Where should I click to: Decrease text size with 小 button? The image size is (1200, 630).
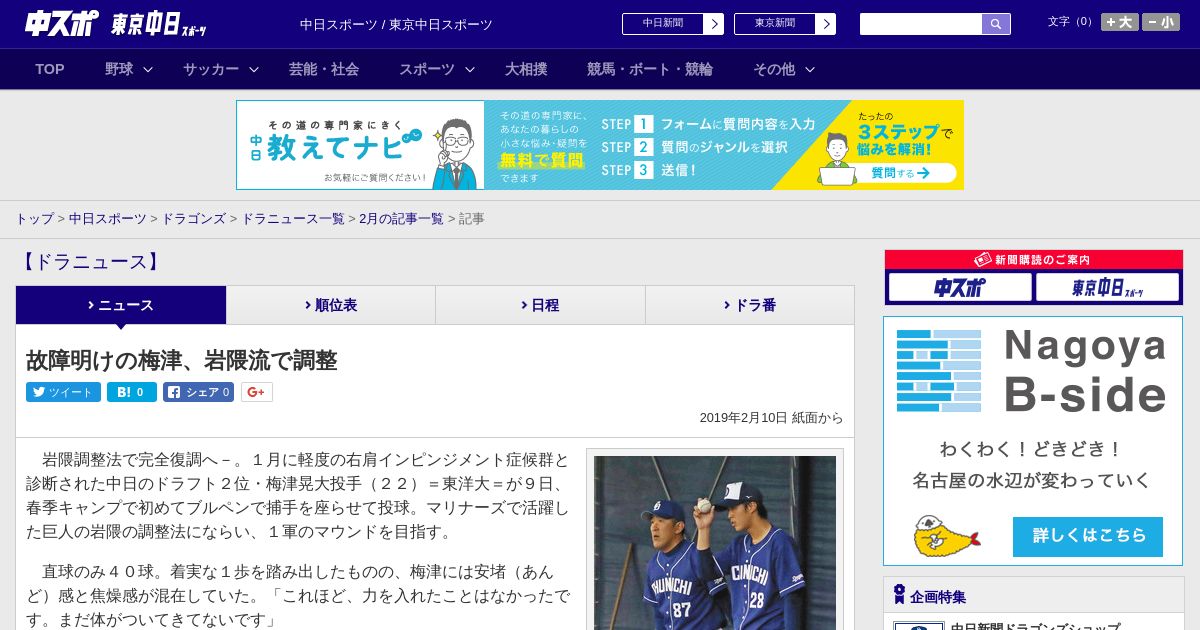tap(1161, 22)
